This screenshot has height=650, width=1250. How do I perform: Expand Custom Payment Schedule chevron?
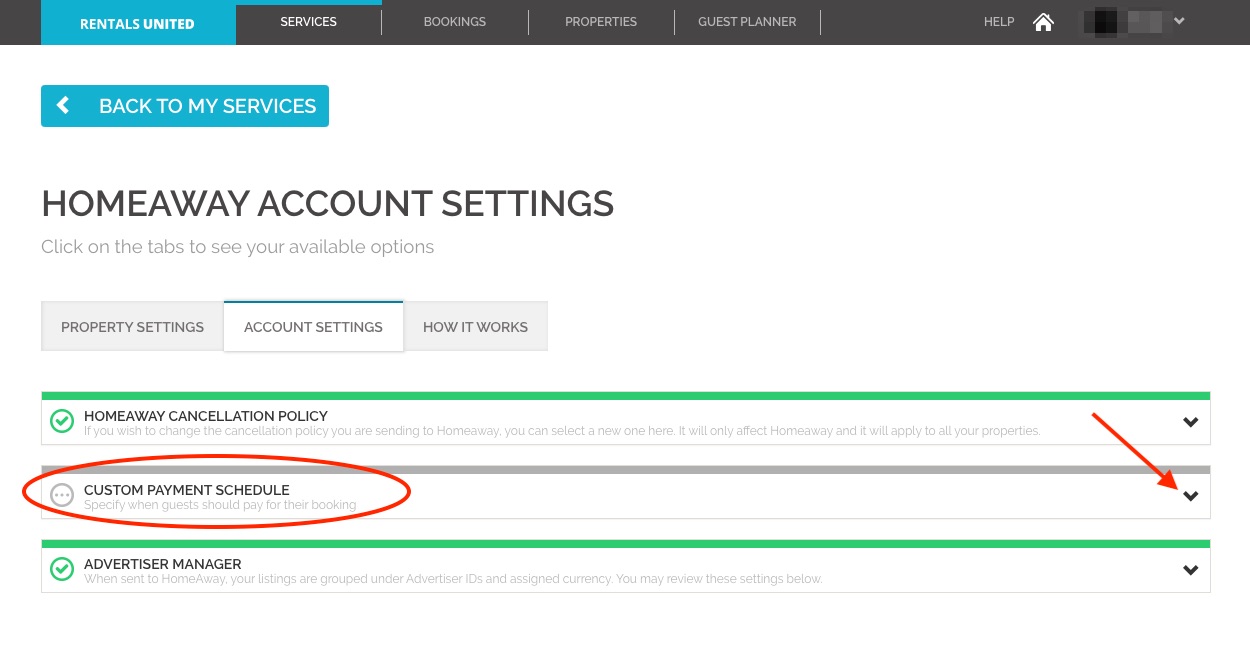coord(1190,496)
